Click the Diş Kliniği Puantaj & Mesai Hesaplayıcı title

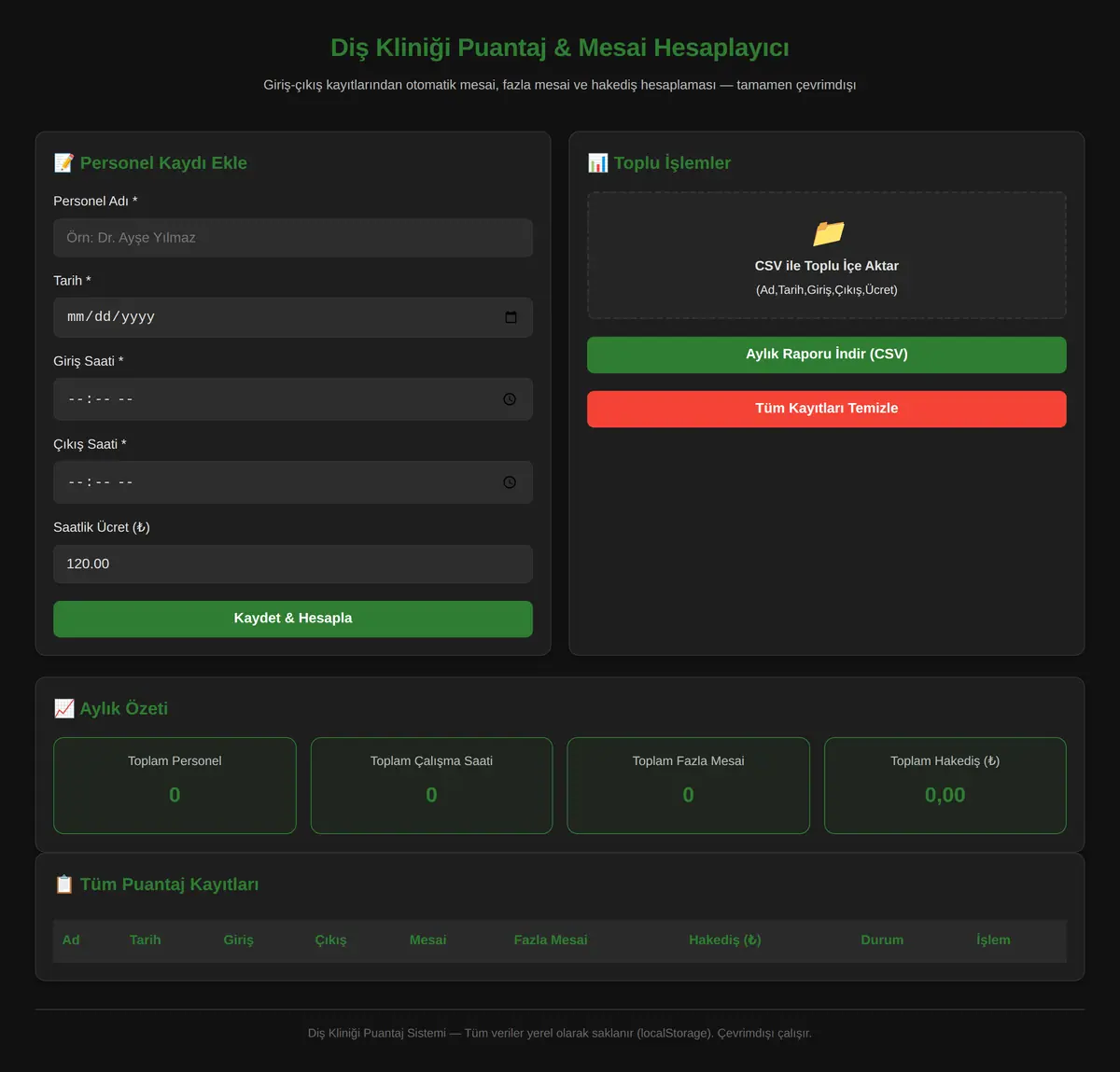pos(560,48)
